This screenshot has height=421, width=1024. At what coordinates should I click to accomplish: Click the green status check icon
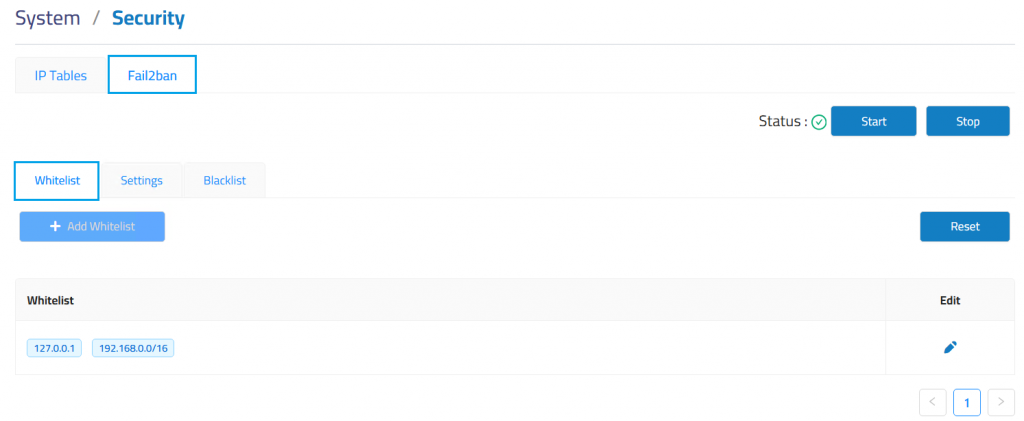point(819,122)
